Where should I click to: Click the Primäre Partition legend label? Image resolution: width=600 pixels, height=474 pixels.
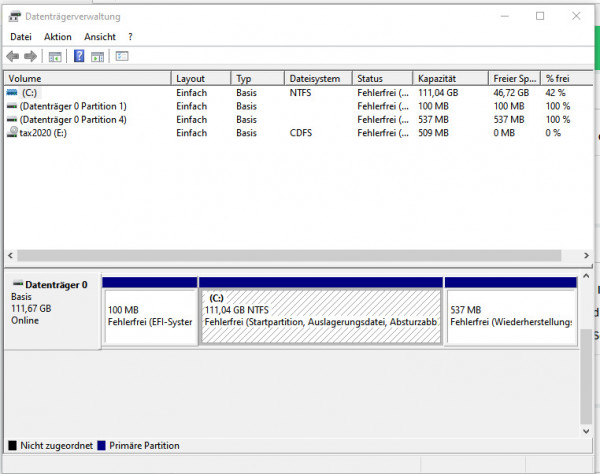[x=144, y=446]
